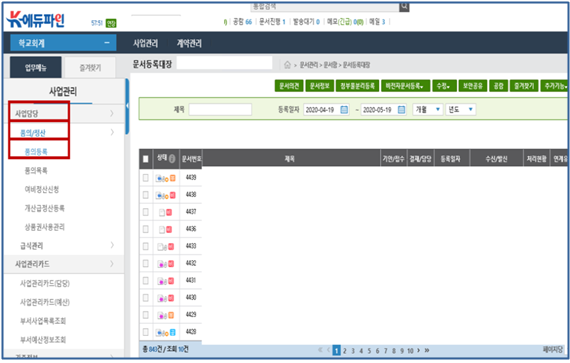Click the magenta document icon in row 4432
The image size is (570, 363).
pyautogui.click(x=161, y=264)
